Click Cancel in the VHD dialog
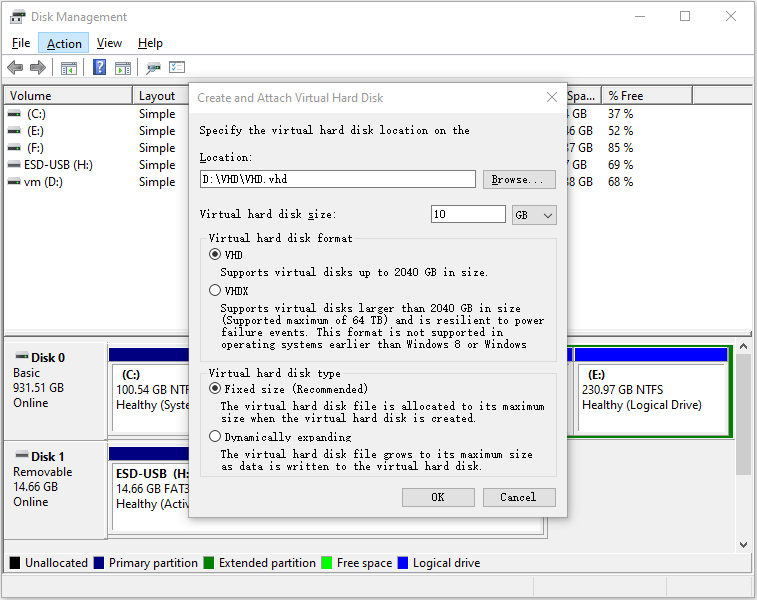Screen dimensions: 757x600 (519, 497)
